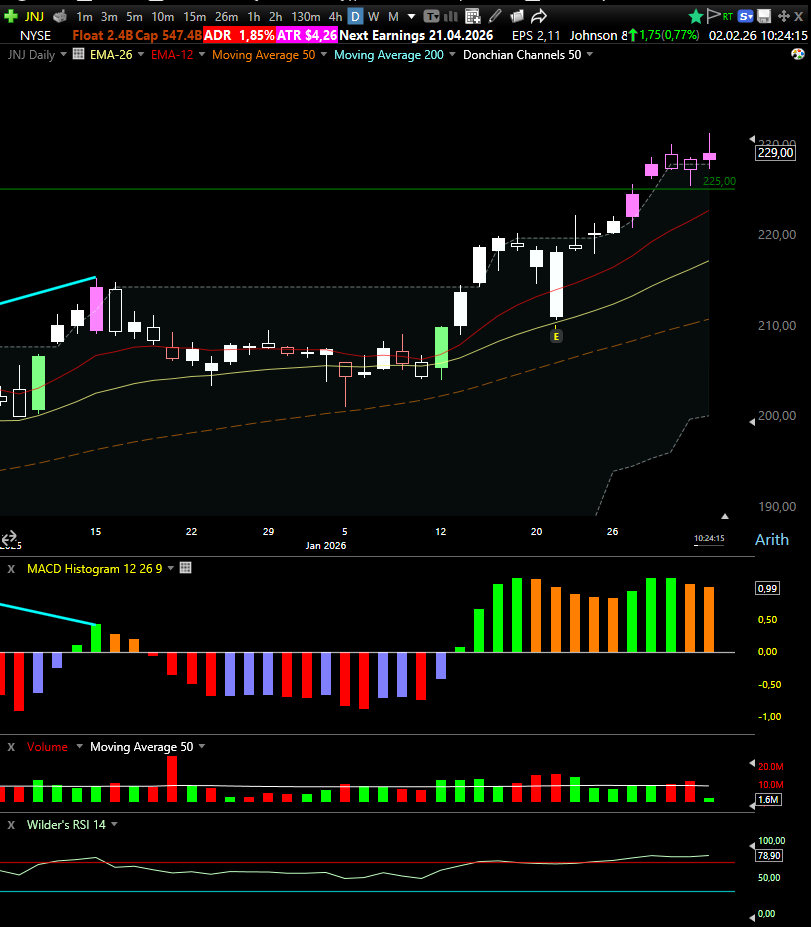Toggle the Arith scale button

pyautogui.click(x=771, y=539)
